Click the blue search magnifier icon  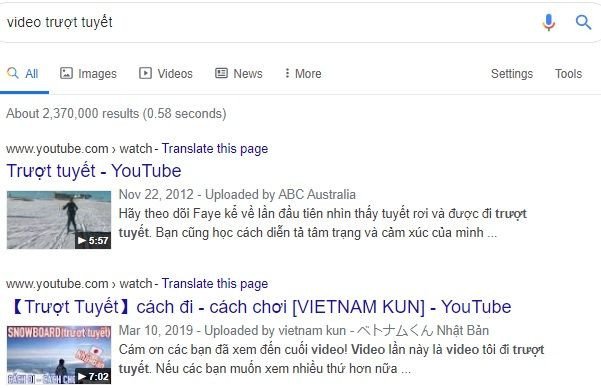[x=583, y=22]
